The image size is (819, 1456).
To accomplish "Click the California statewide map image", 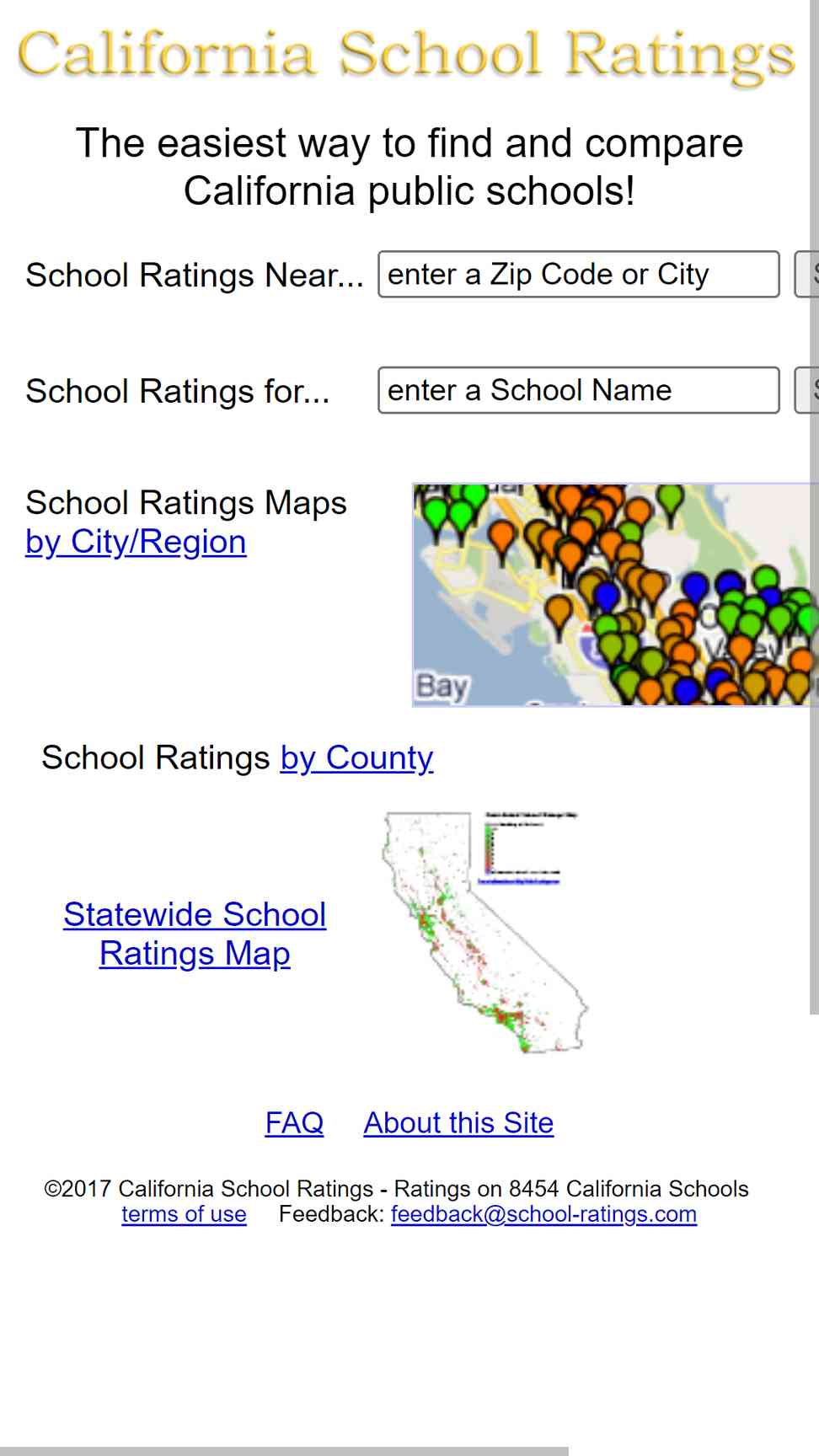I will (x=483, y=932).
